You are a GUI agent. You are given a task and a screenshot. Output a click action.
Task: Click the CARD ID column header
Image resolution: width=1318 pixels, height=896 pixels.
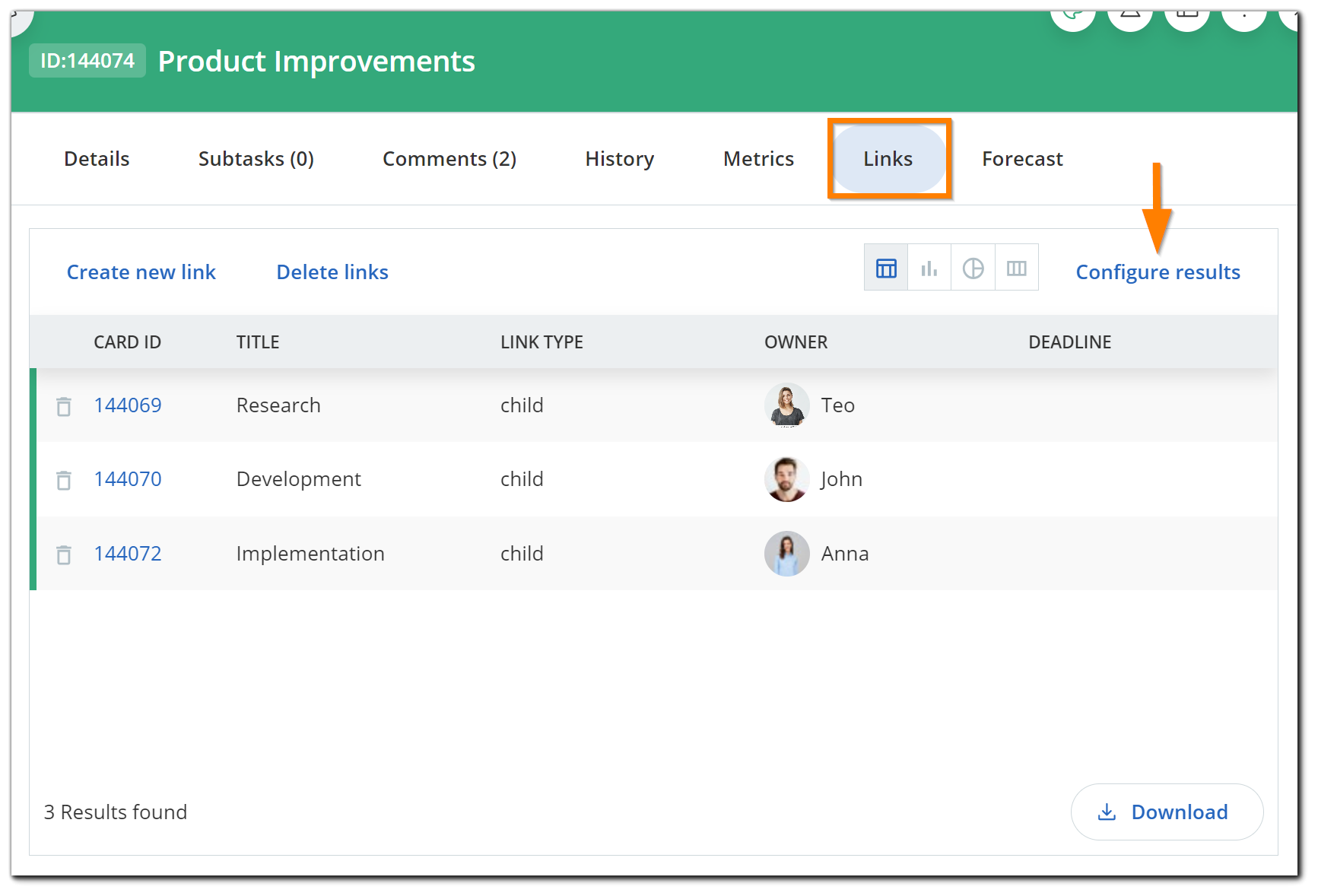(128, 342)
